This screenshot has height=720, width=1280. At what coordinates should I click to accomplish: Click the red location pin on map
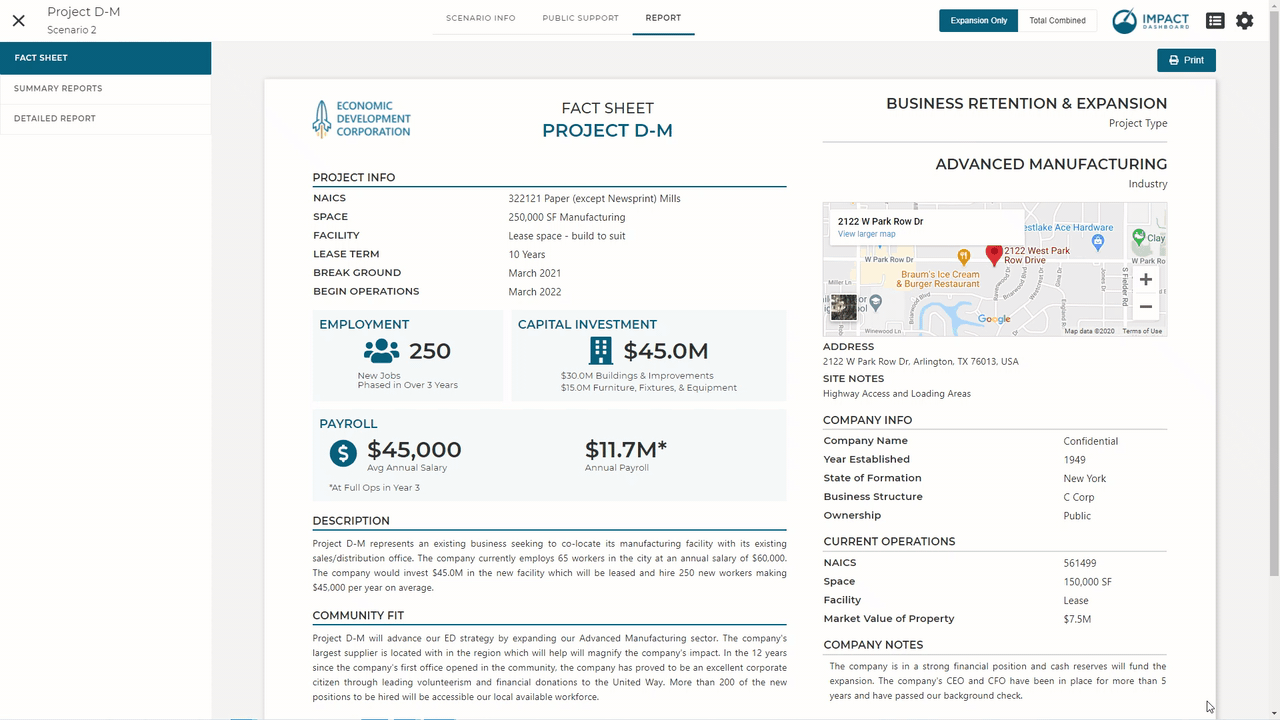pos(994,255)
